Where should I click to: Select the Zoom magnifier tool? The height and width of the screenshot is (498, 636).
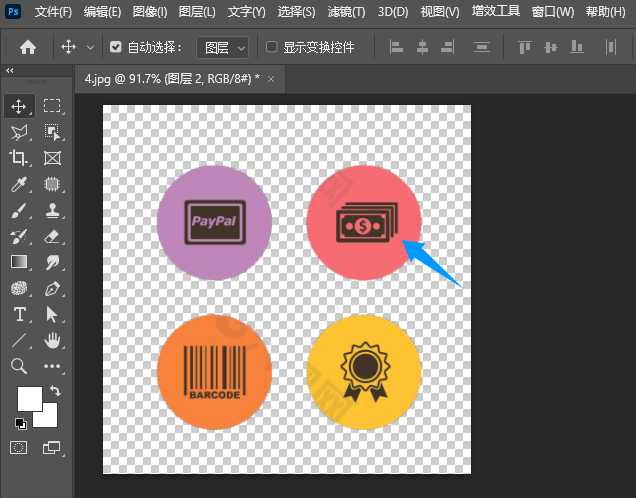pyautogui.click(x=19, y=366)
